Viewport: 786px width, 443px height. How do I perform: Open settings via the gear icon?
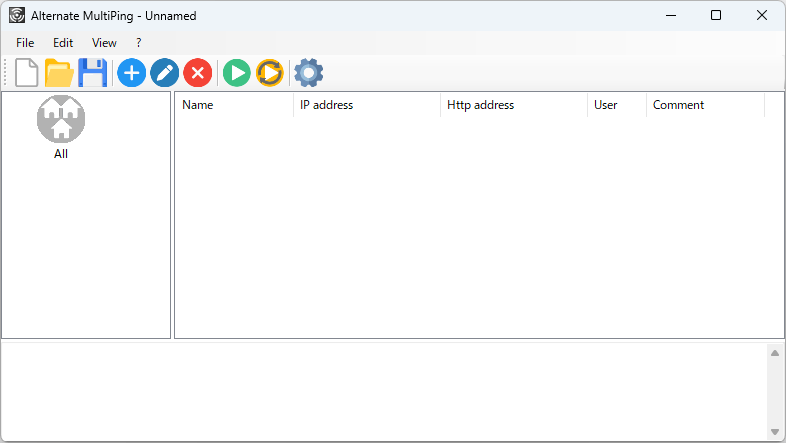click(308, 73)
